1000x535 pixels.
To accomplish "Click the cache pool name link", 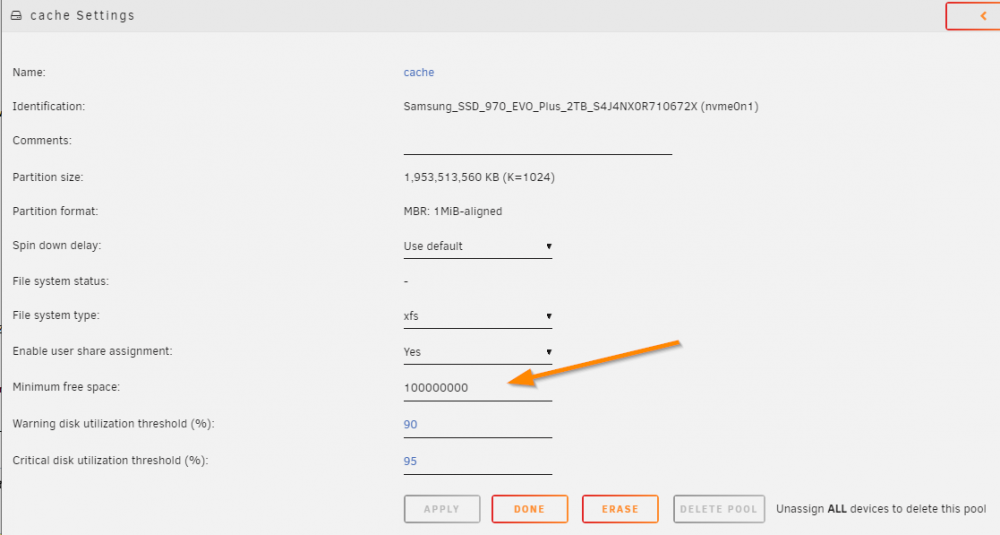I will pos(419,72).
